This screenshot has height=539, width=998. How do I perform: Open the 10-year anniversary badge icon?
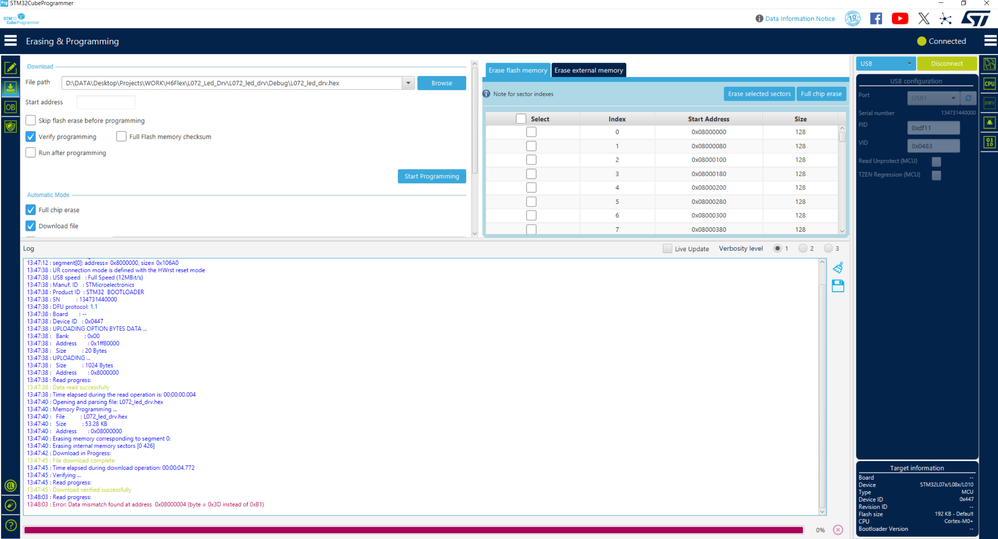point(852,18)
